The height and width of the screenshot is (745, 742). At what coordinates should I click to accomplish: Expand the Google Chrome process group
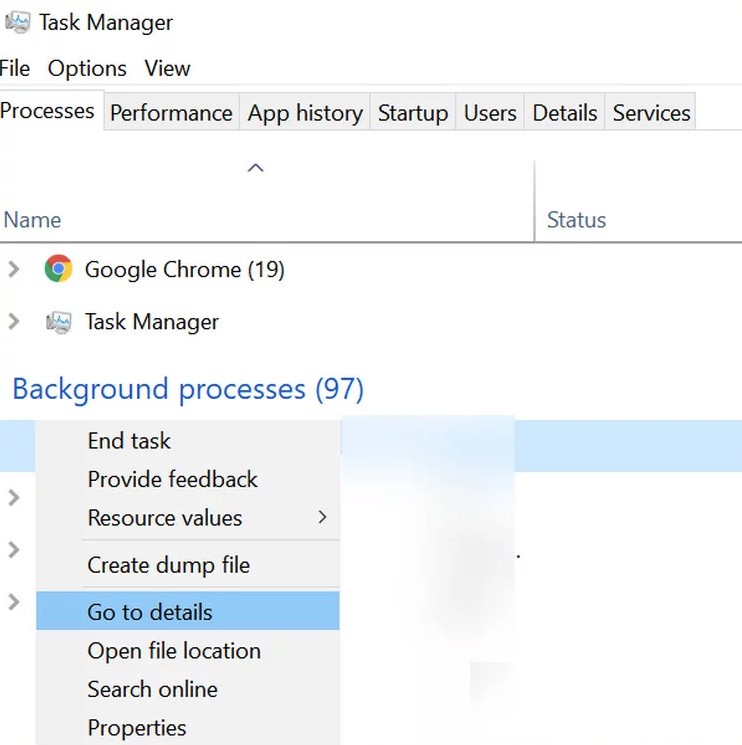click(13, 269)
